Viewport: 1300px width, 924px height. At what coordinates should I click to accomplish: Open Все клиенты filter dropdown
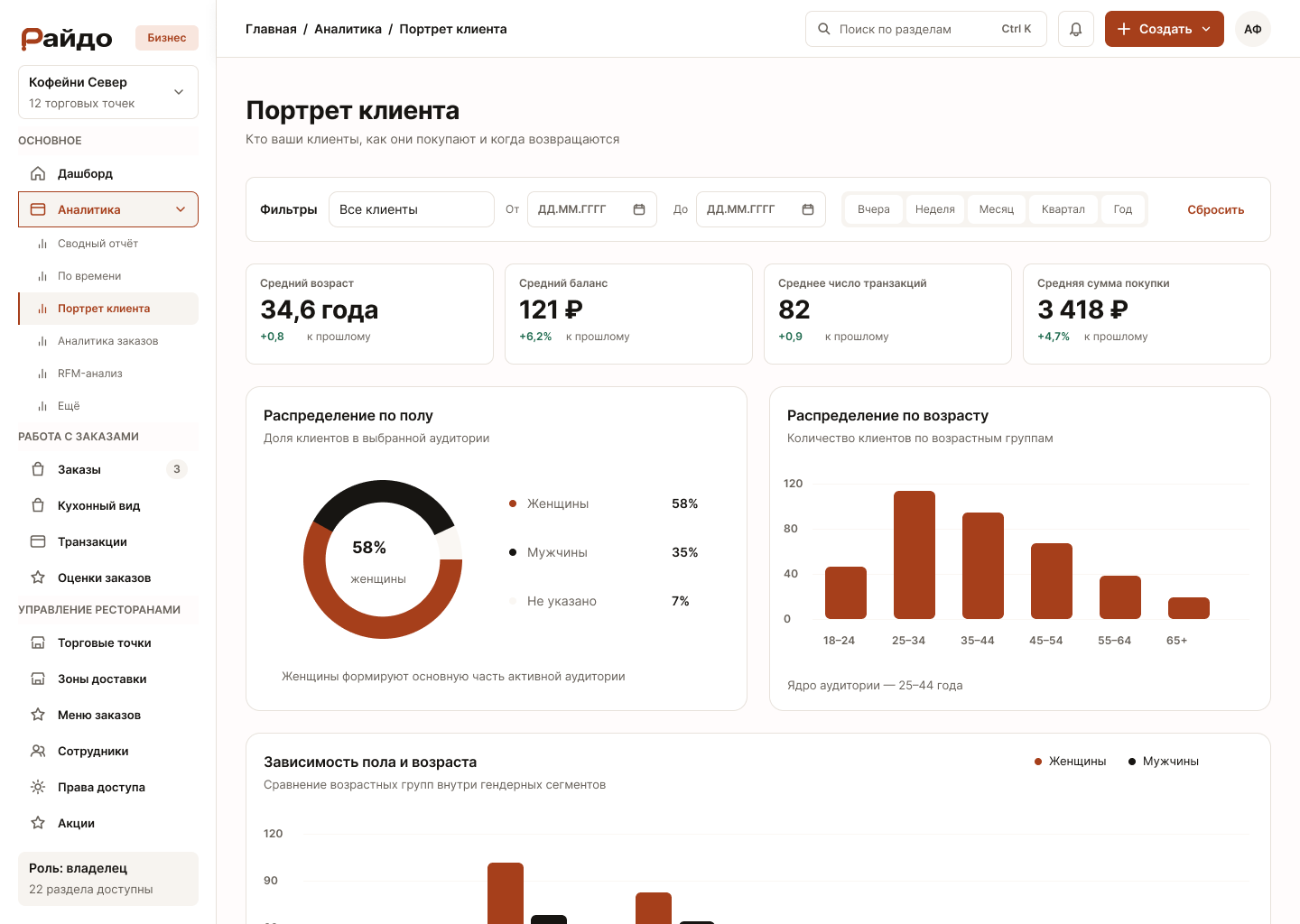[x=412, y=209]
